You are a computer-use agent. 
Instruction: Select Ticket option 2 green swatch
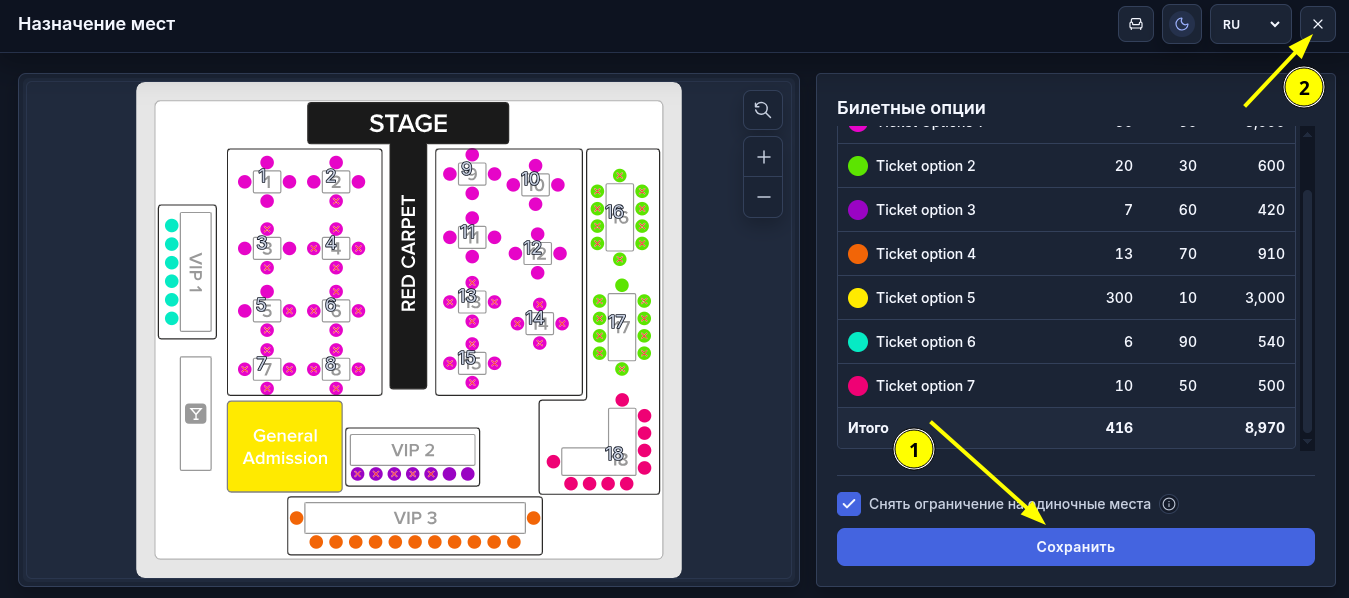click(x=857, y=166)
